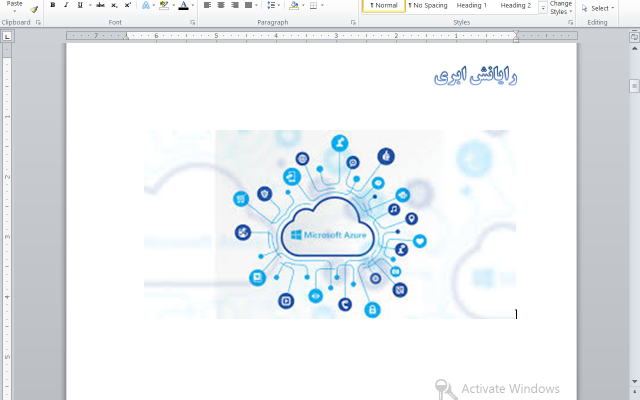
Task: Click the scroll down arrow
Action: [634, 381]
